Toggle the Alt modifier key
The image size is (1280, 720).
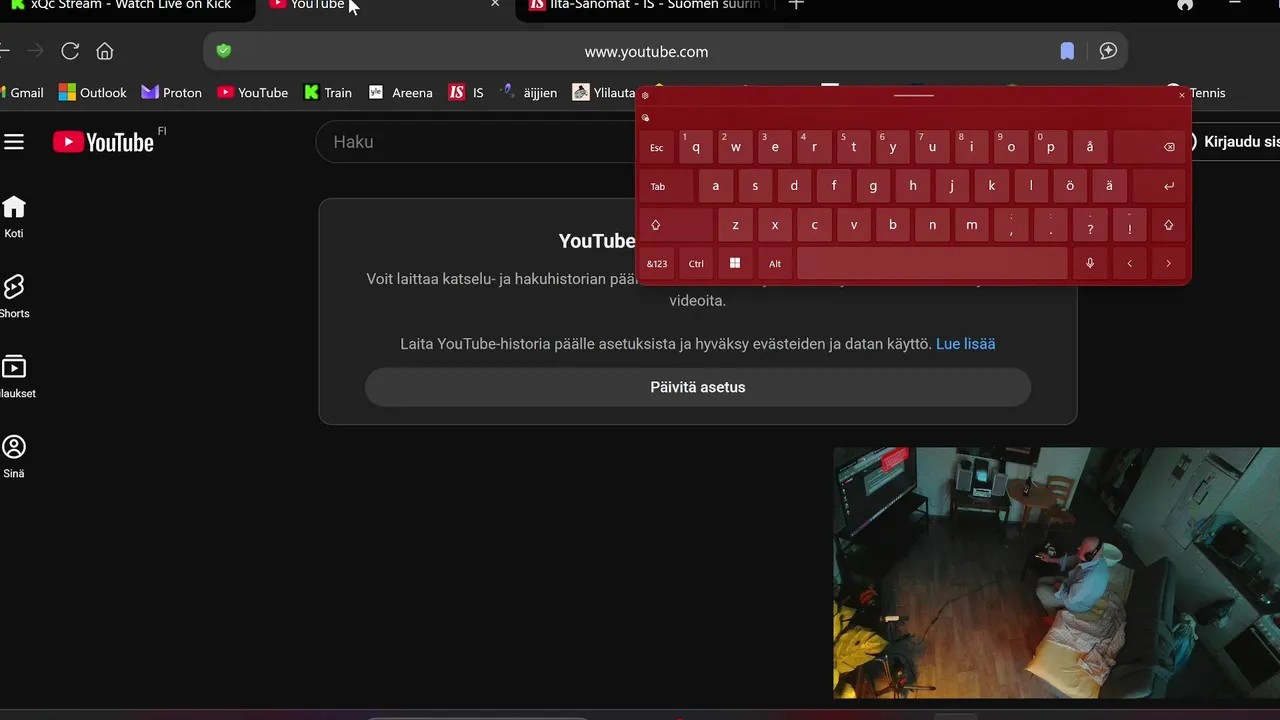tap(775, 263)
